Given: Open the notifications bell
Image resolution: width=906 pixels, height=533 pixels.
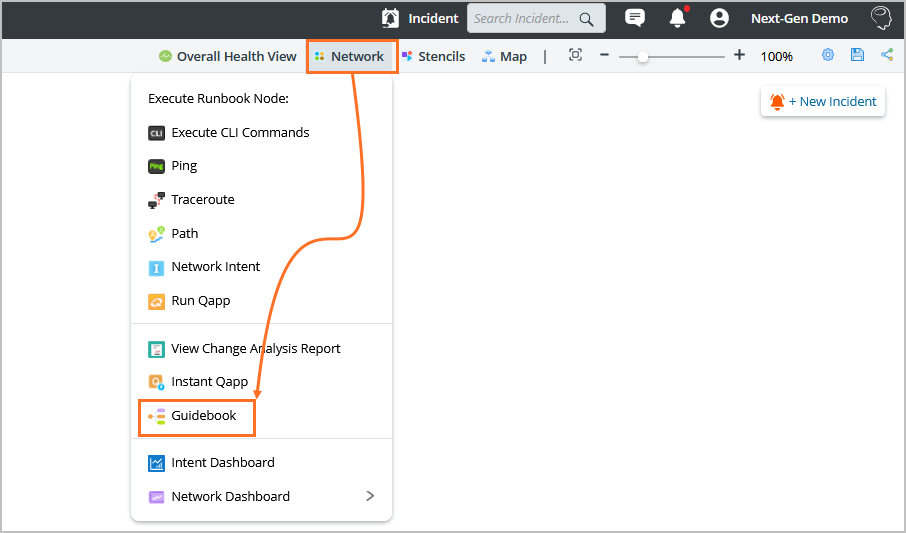Looking at the screenshot, I should tap(678, 18).
